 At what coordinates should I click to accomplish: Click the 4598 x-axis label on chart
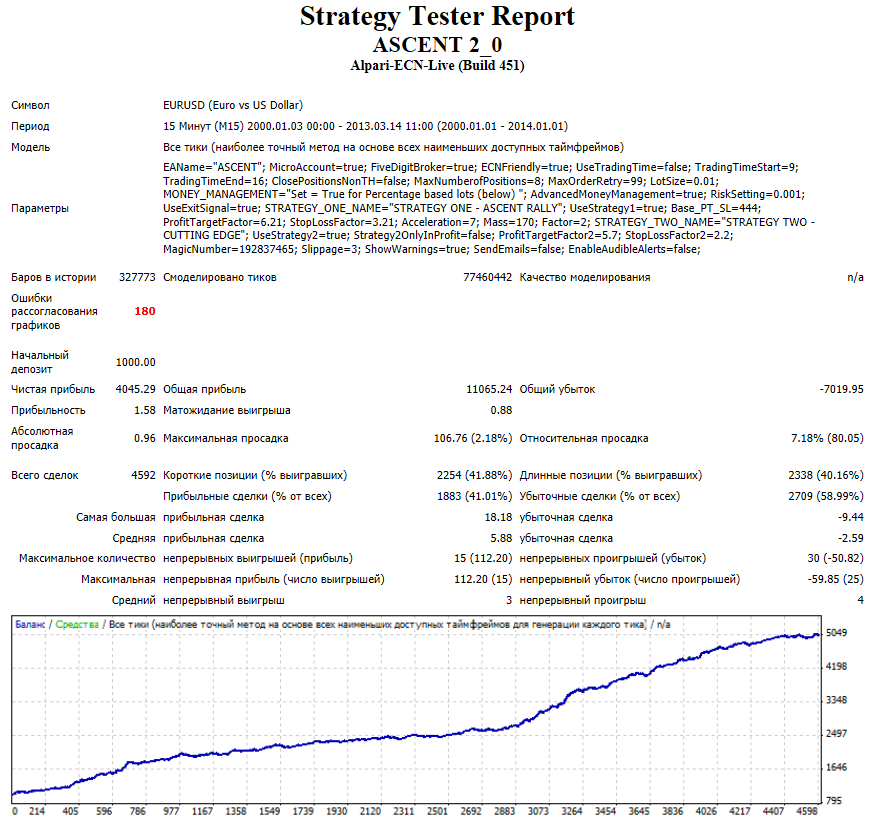pyautogui.click(x=807, y=812)
